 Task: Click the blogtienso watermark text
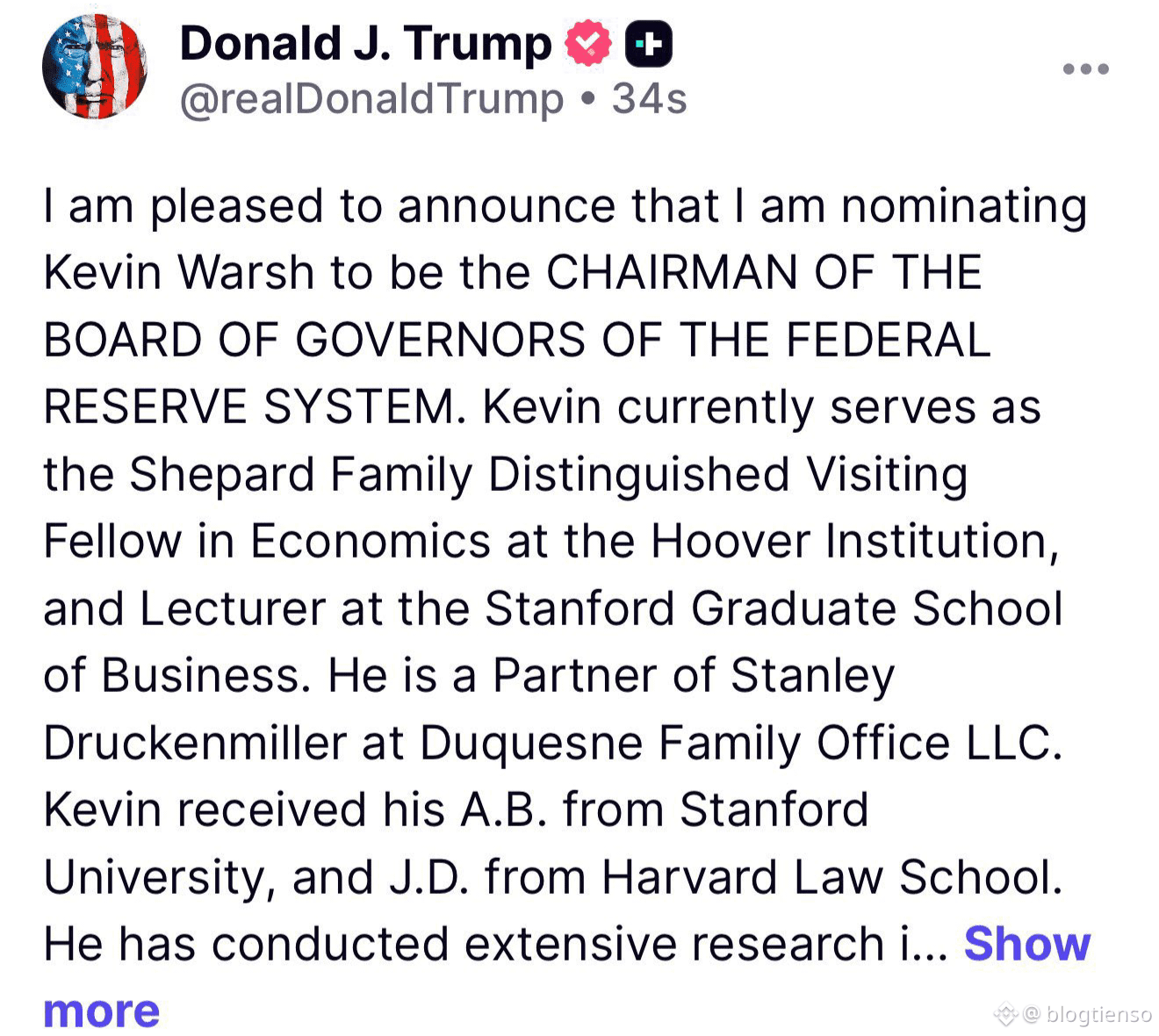pyautogui.click(x=1098, y=1015)
